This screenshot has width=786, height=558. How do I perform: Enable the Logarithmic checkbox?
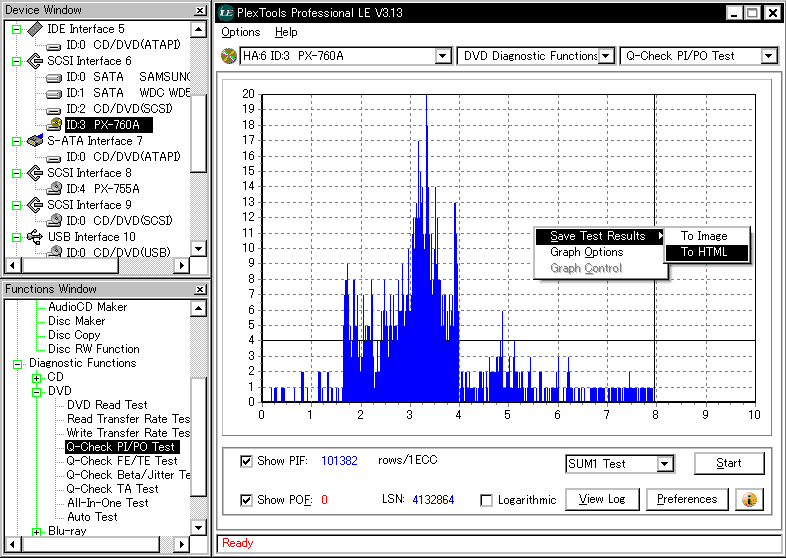(486, 500)
